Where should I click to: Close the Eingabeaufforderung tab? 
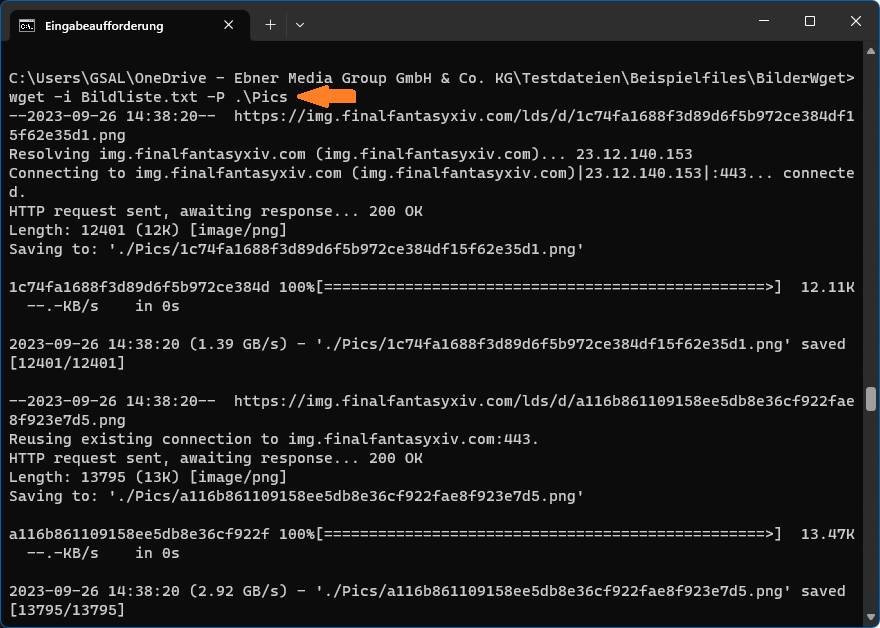(x=228, y=25)
